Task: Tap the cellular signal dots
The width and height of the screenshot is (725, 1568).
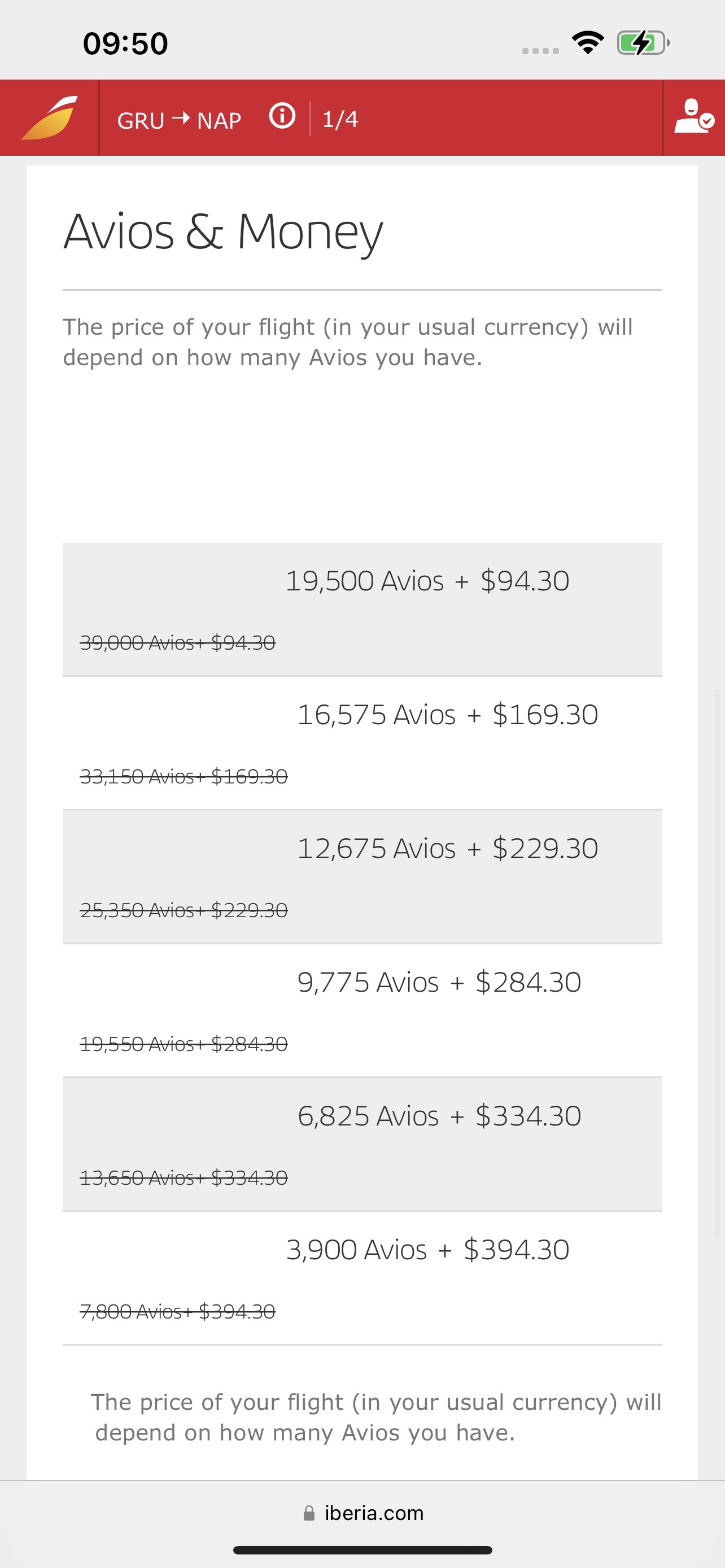Action: point(540,51)
